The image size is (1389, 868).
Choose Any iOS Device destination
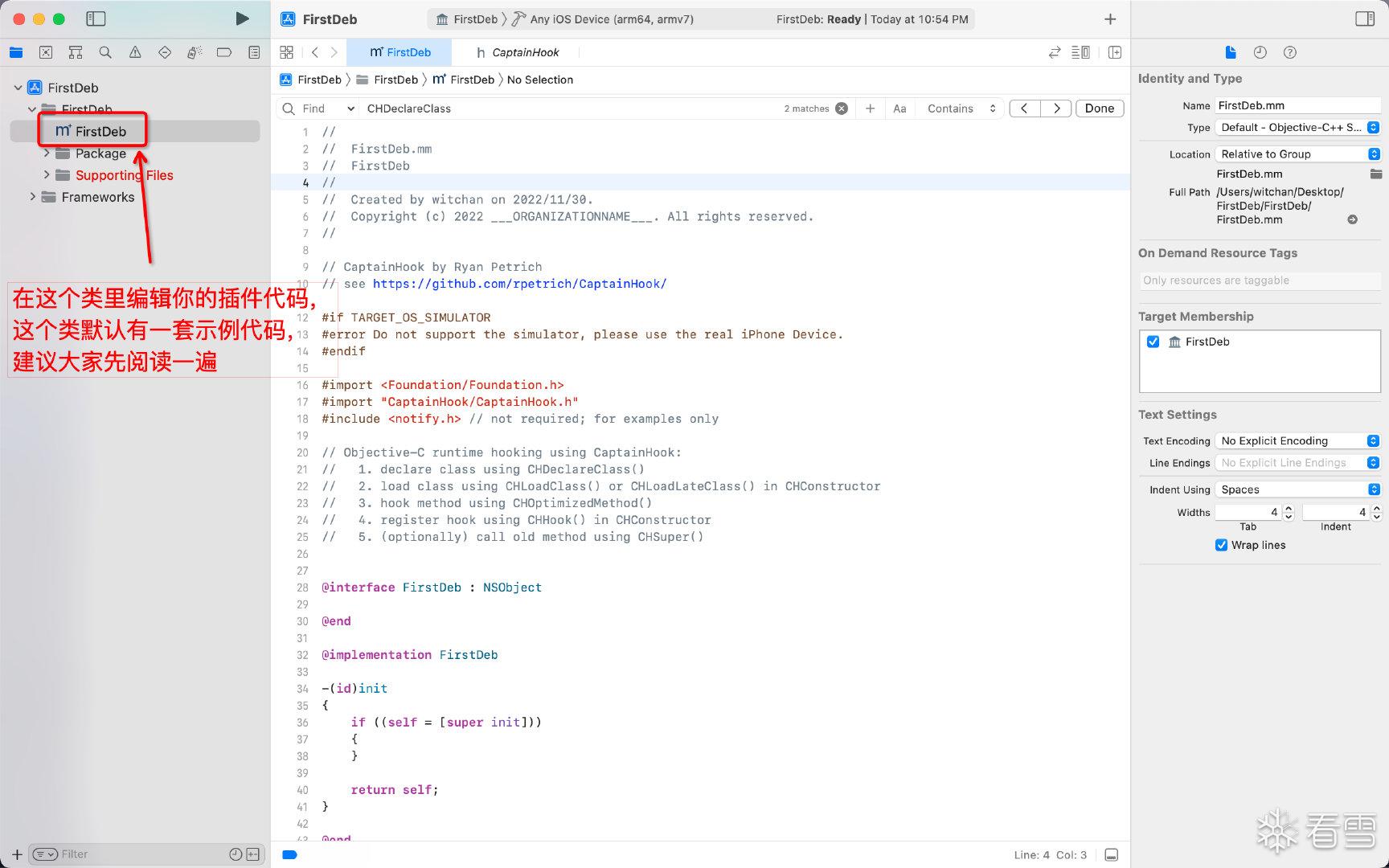(x=604, y=19)
